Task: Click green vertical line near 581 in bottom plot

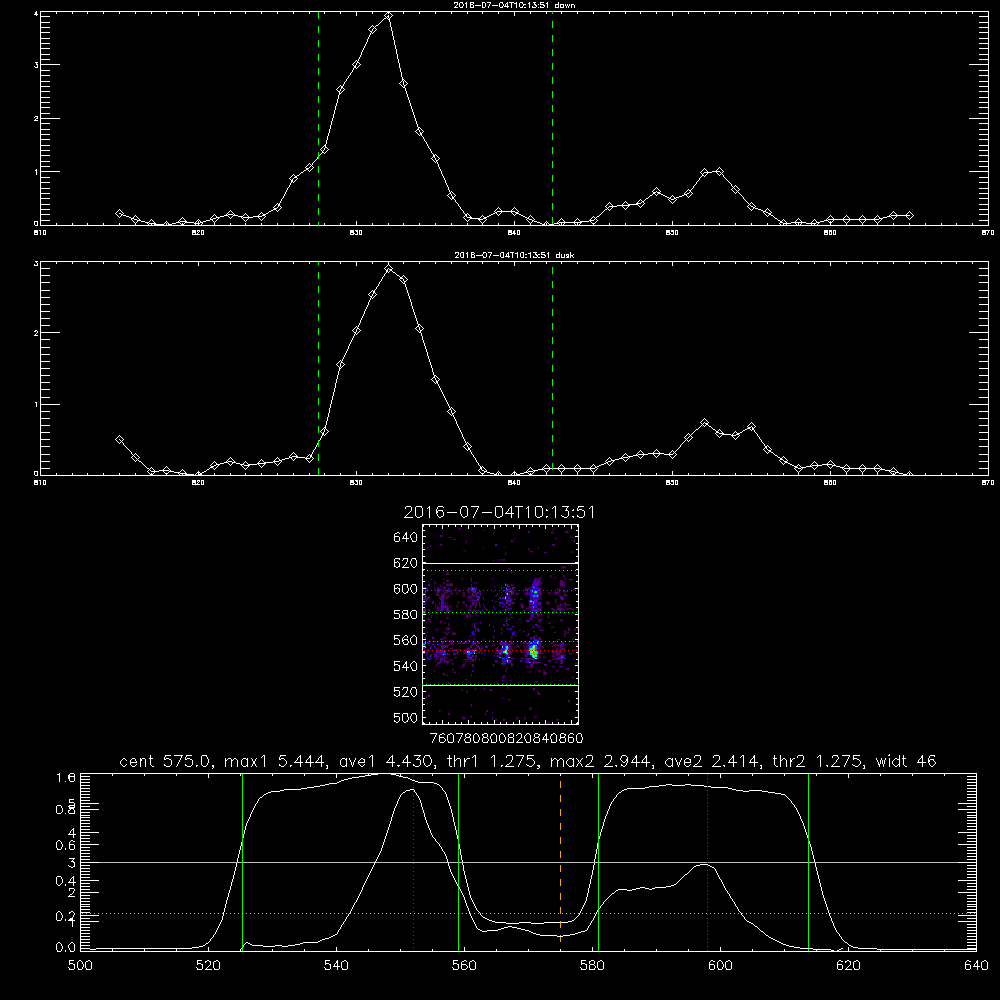Action: coord(598,862)
